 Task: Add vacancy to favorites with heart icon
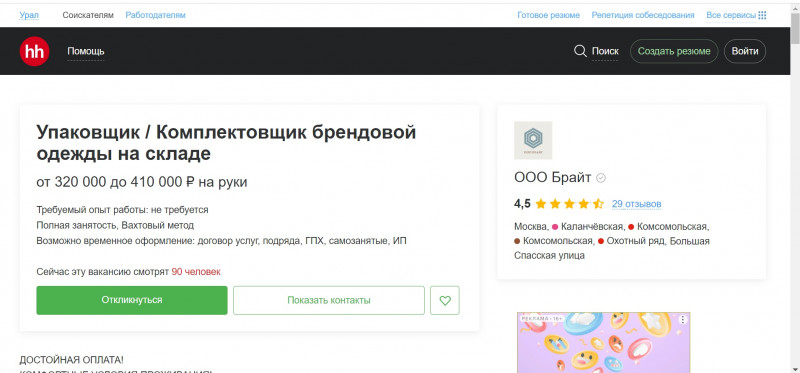click(x=445, y=301)
